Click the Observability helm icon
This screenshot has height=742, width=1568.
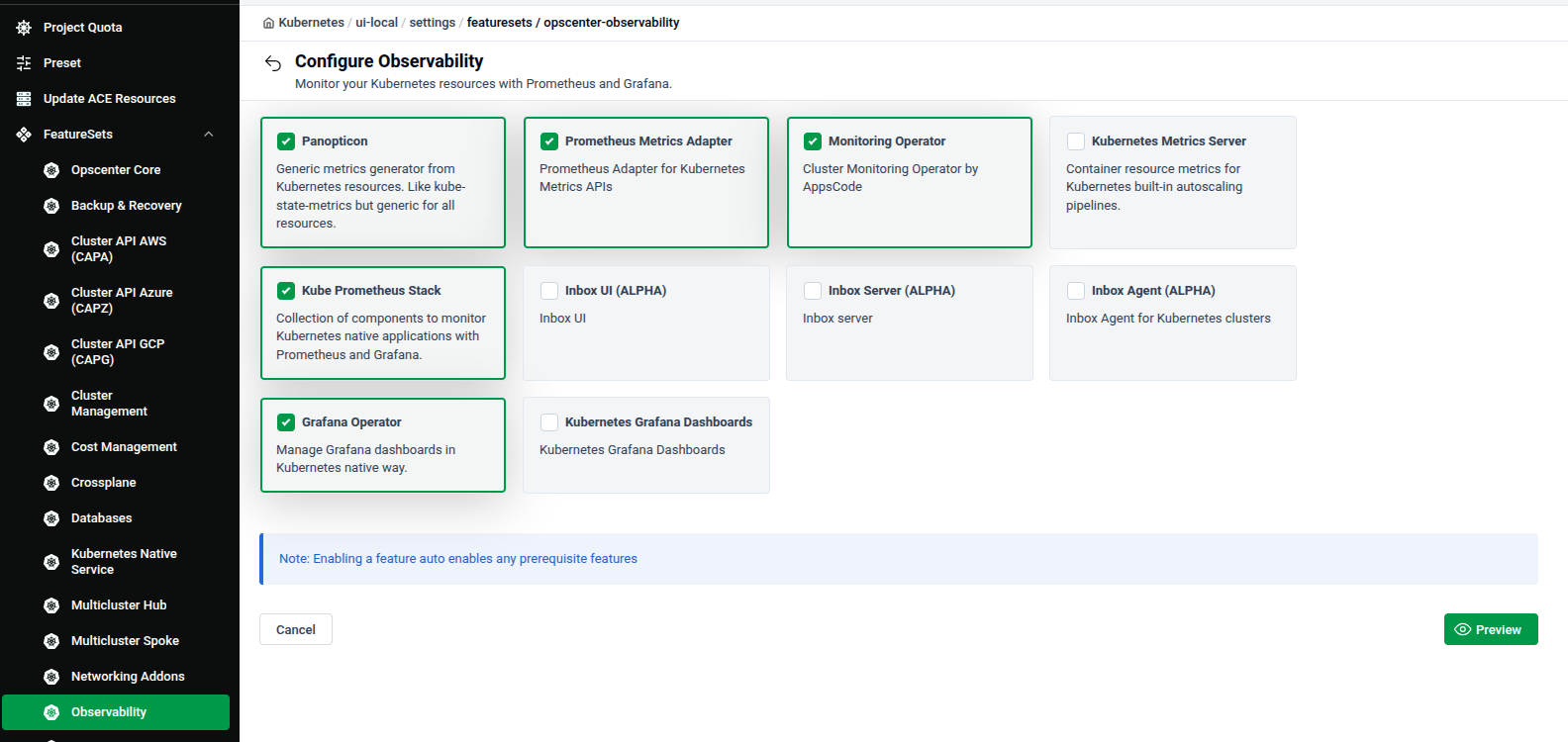[x=51, y=712]
